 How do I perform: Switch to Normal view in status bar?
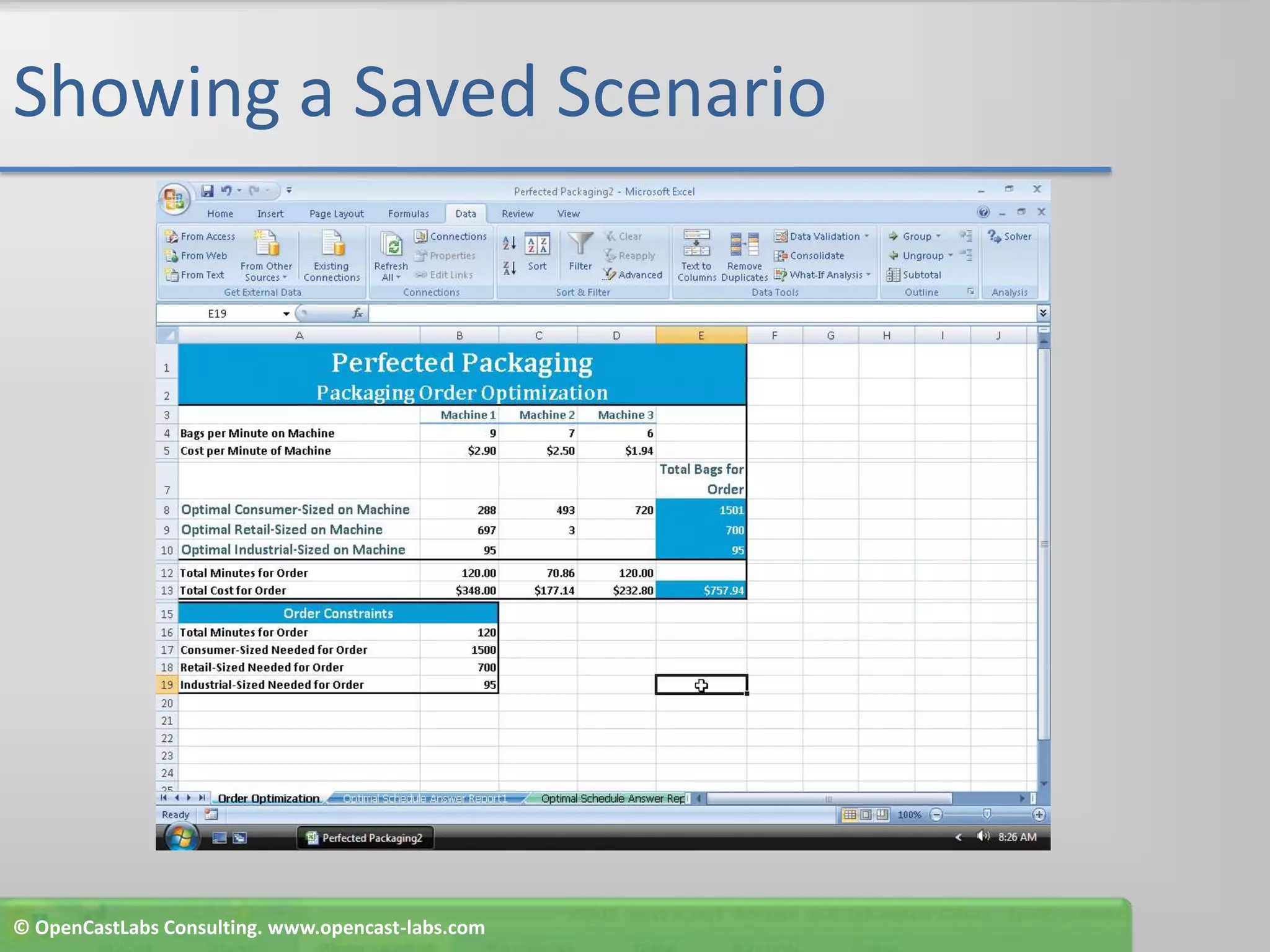click(x=849, y=814)
